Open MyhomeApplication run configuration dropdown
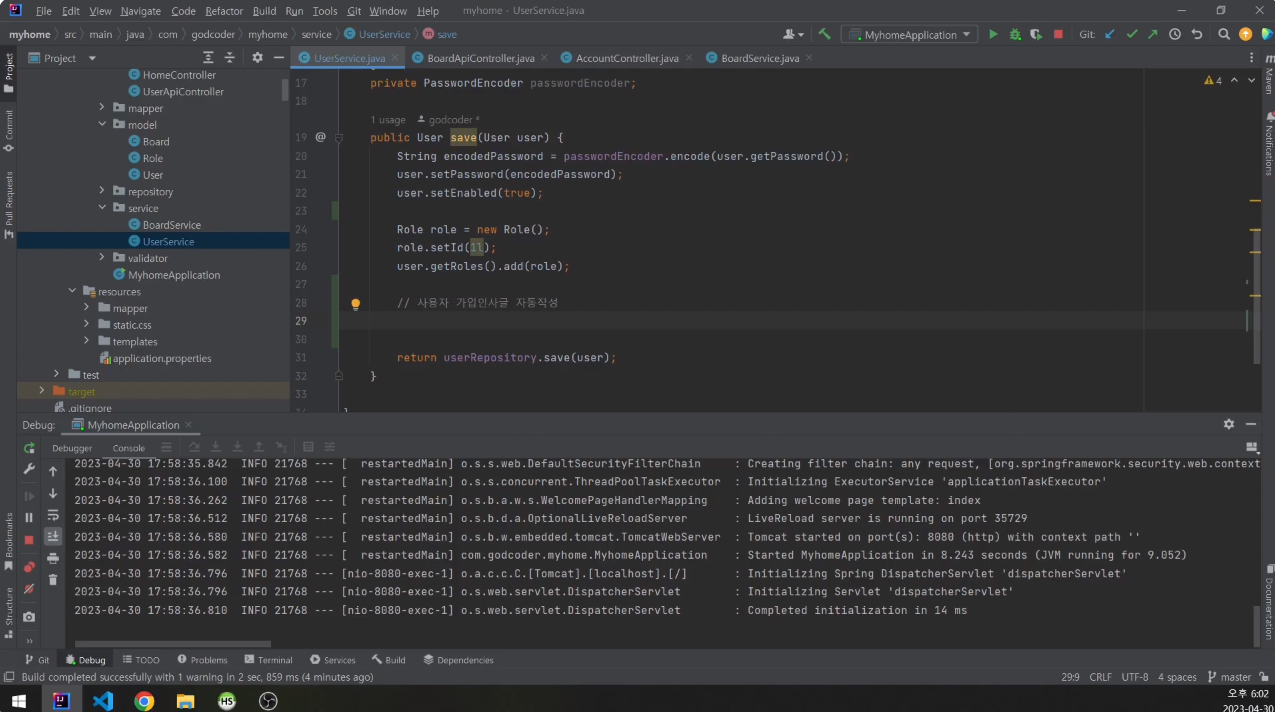The height and width of the screenshot is (712, 1275). [x=909, y=34]
